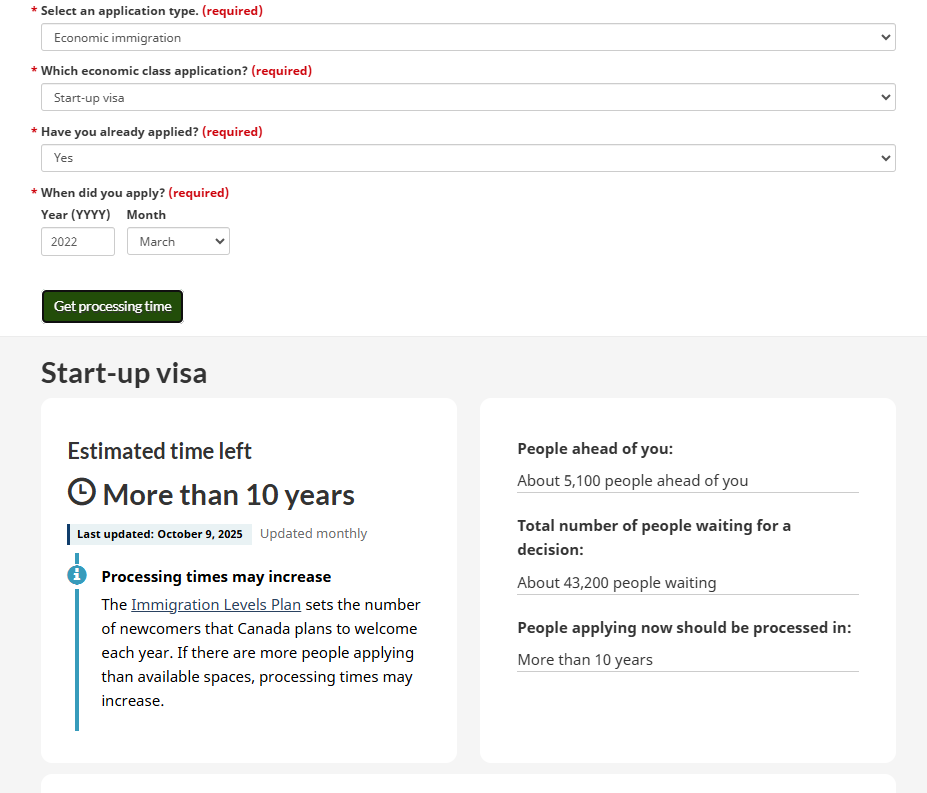Click the 'Updated monthly' text
This screenshot has width=927, height=793.
313,534
